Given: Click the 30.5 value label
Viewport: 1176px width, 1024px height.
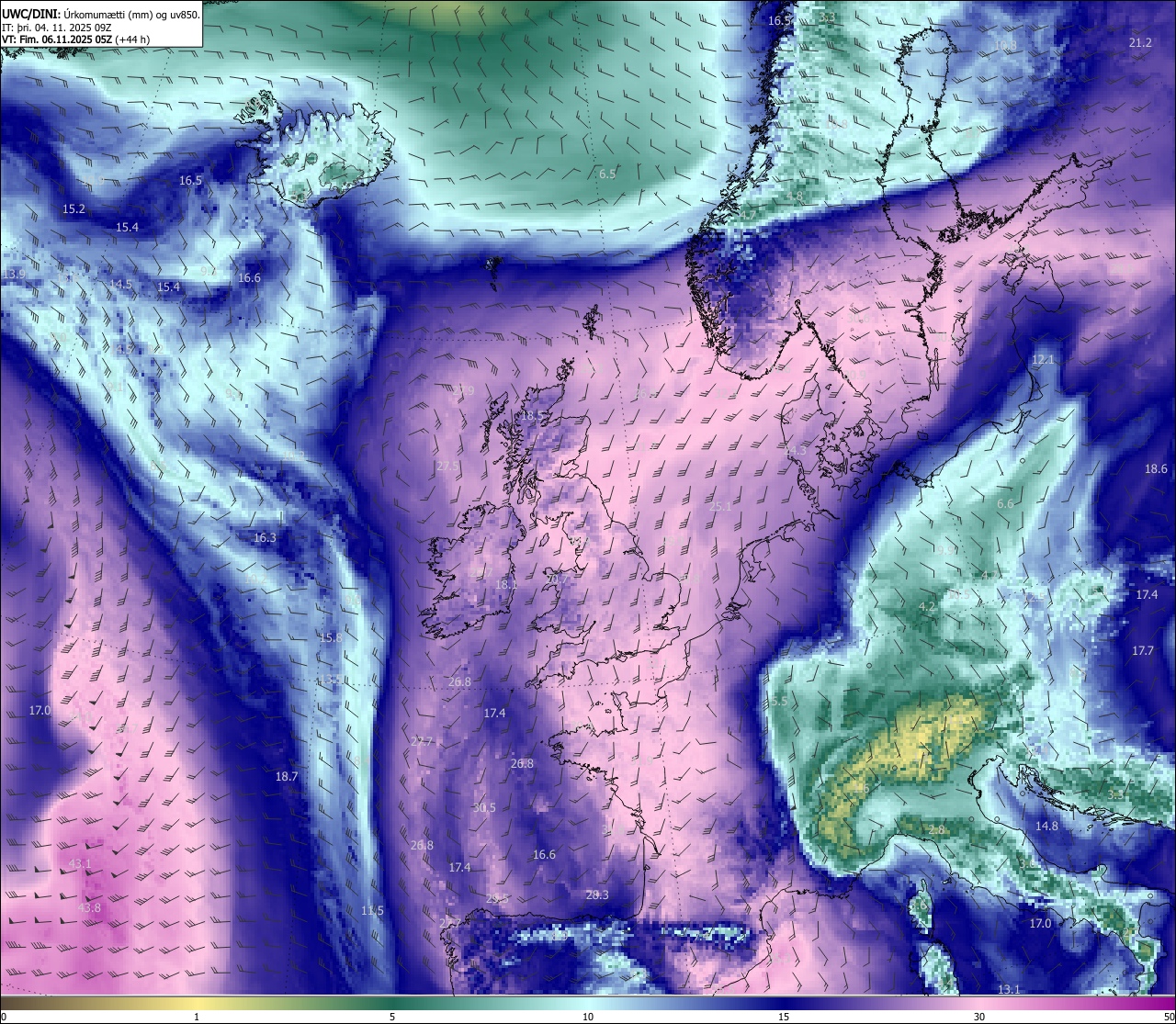Looking at the screenshot, I should pyautogui.click(x=484, y=808).
